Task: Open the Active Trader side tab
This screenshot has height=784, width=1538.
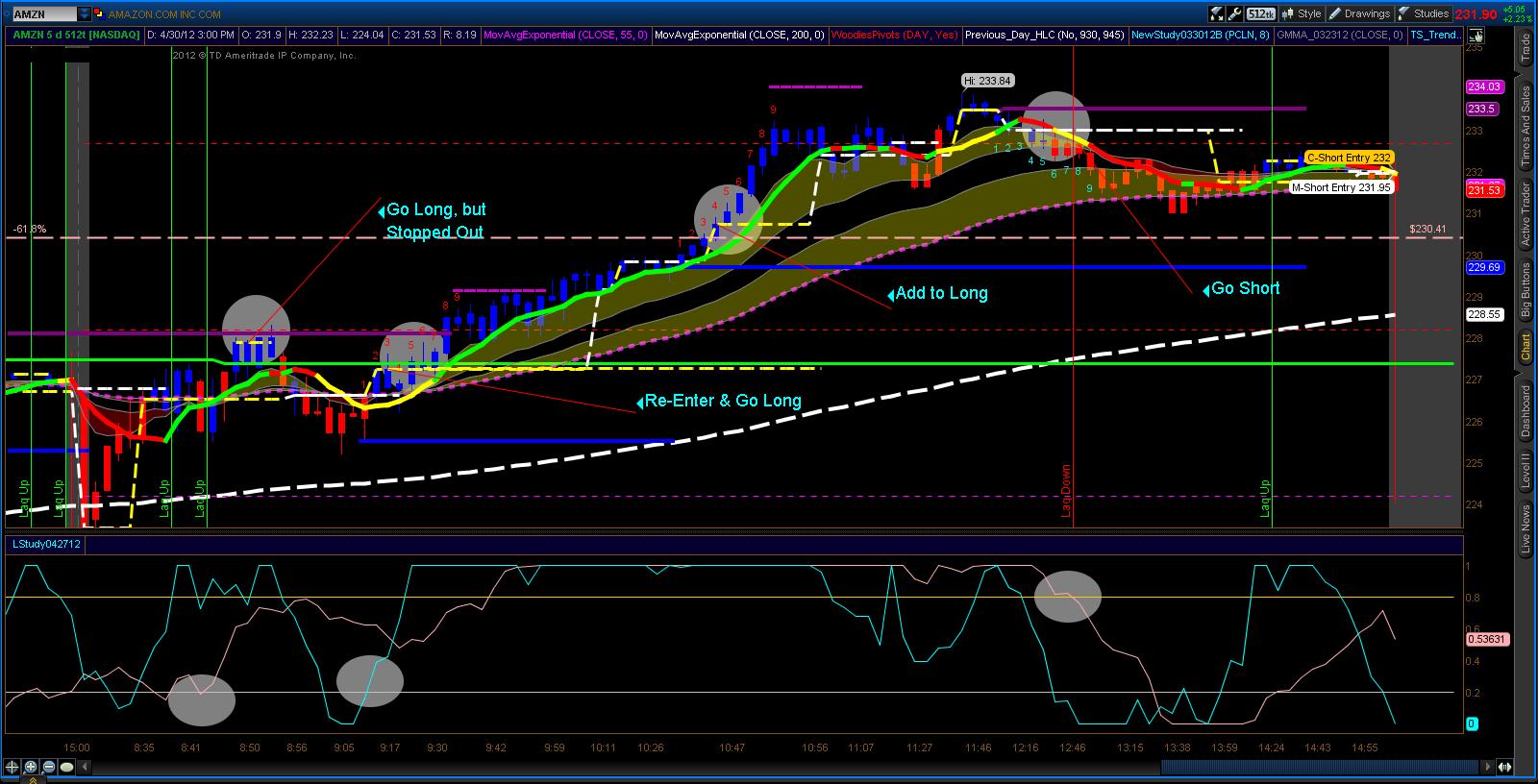Action: (x=1526, y=213)
